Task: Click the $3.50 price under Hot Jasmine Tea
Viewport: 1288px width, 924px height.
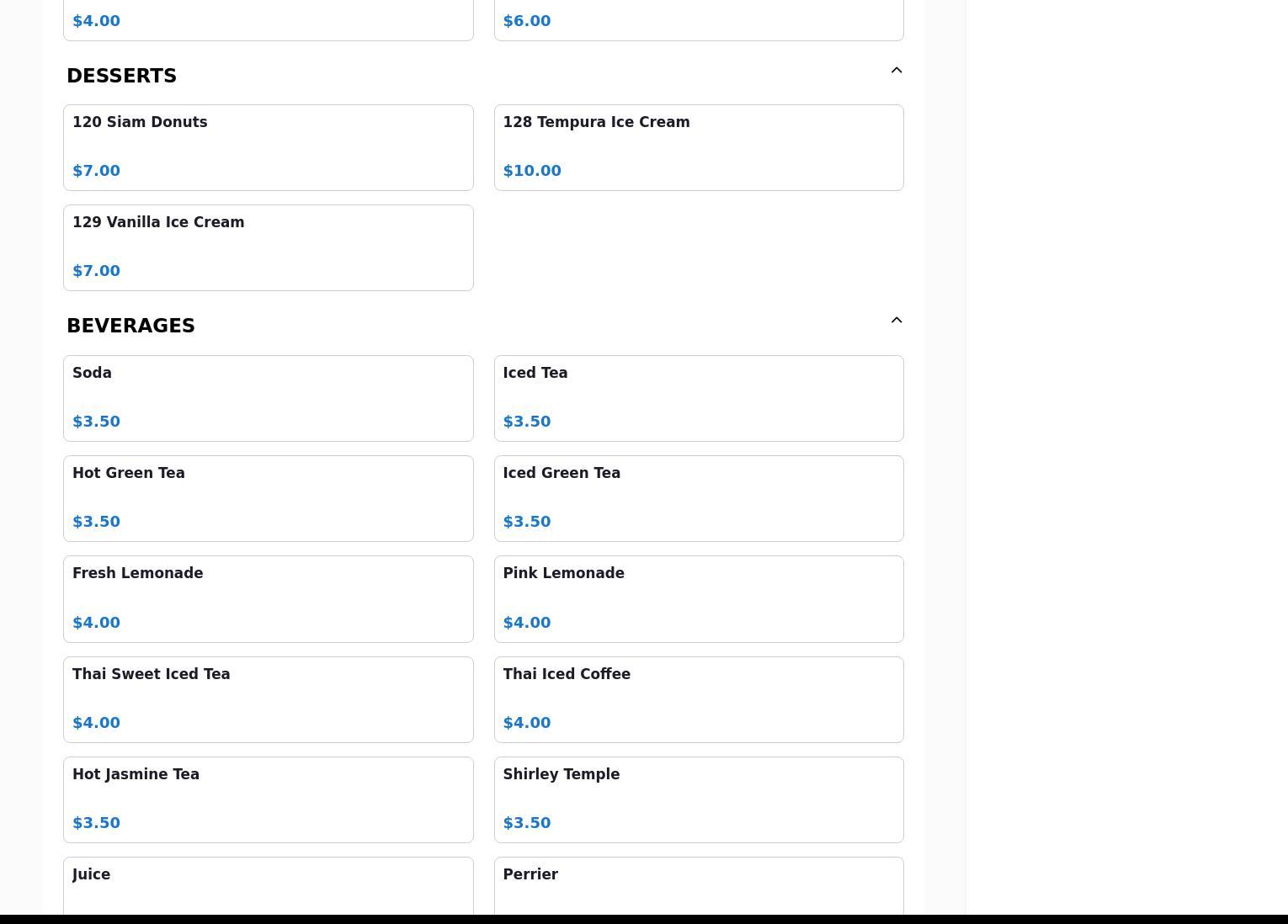Action: 96,823
